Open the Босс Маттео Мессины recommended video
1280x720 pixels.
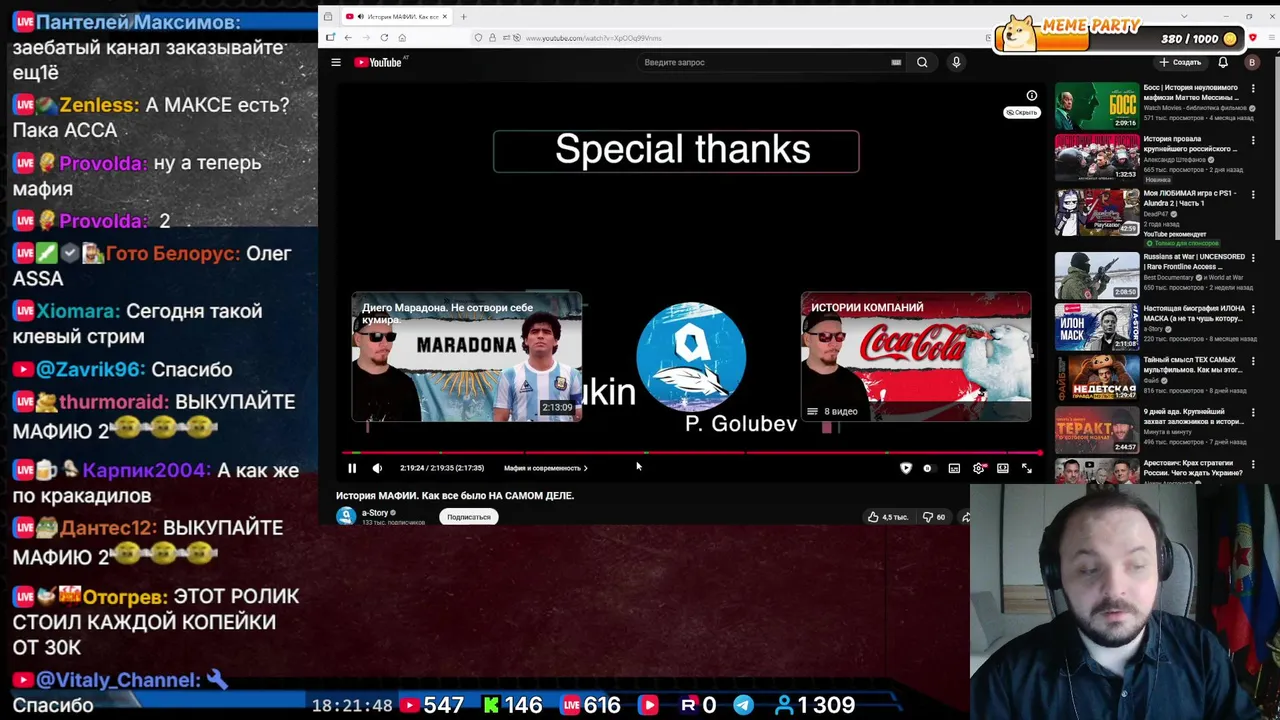tap(1097, 105)
